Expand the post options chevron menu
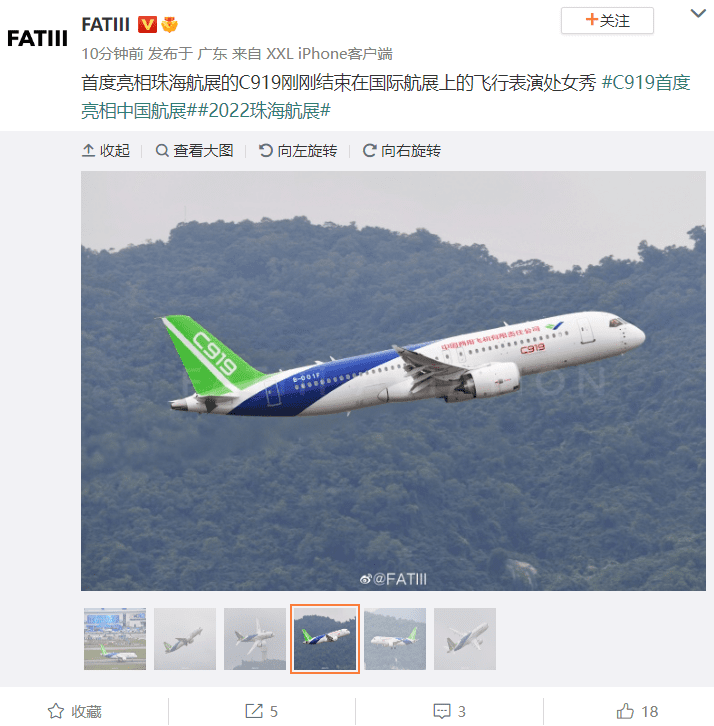This screenshot has height=726, width=714. (698, 13)
